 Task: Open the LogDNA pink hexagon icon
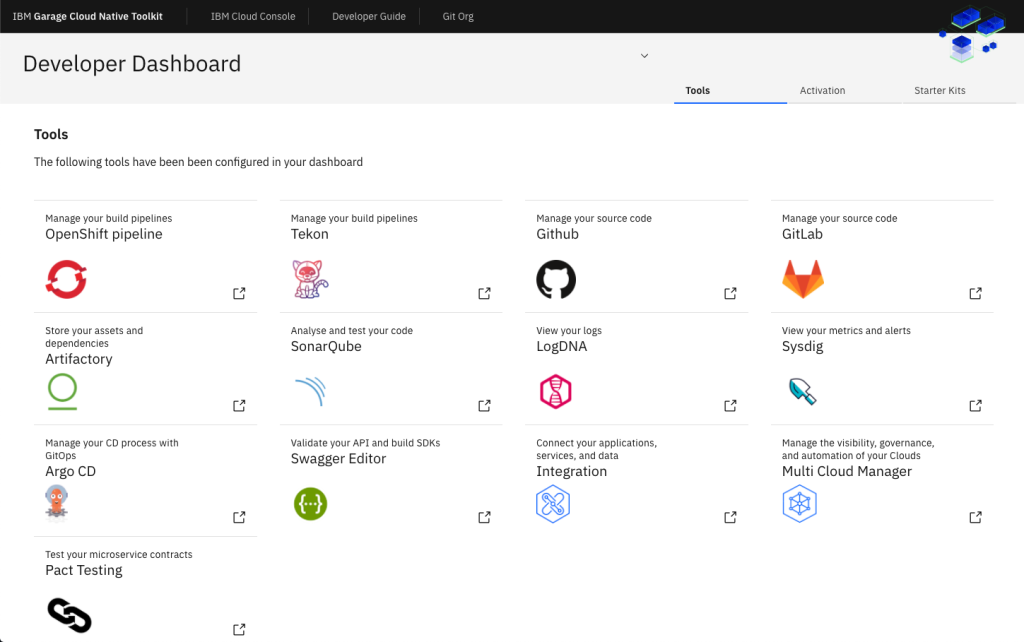[x=555, y=391]
